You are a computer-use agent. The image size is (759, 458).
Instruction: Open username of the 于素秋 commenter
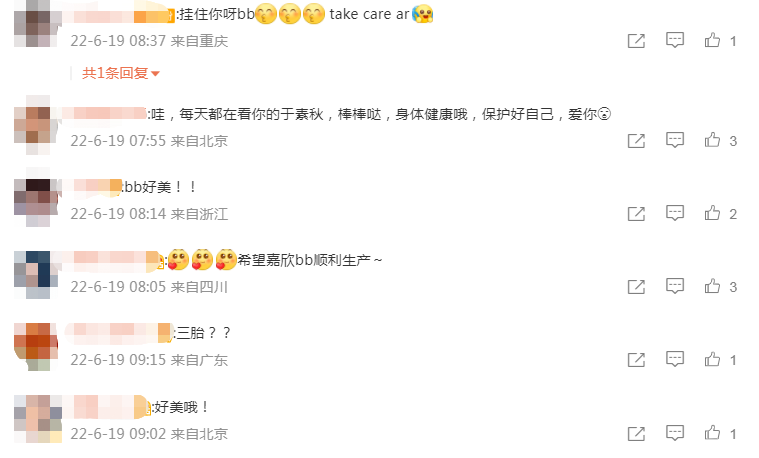tap(104, 113)
